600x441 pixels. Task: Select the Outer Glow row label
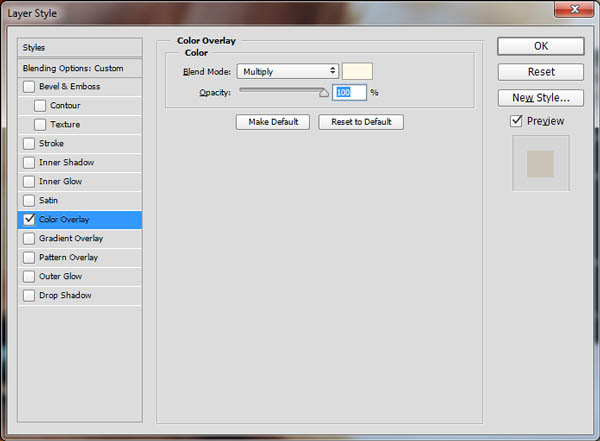[60, 276]
